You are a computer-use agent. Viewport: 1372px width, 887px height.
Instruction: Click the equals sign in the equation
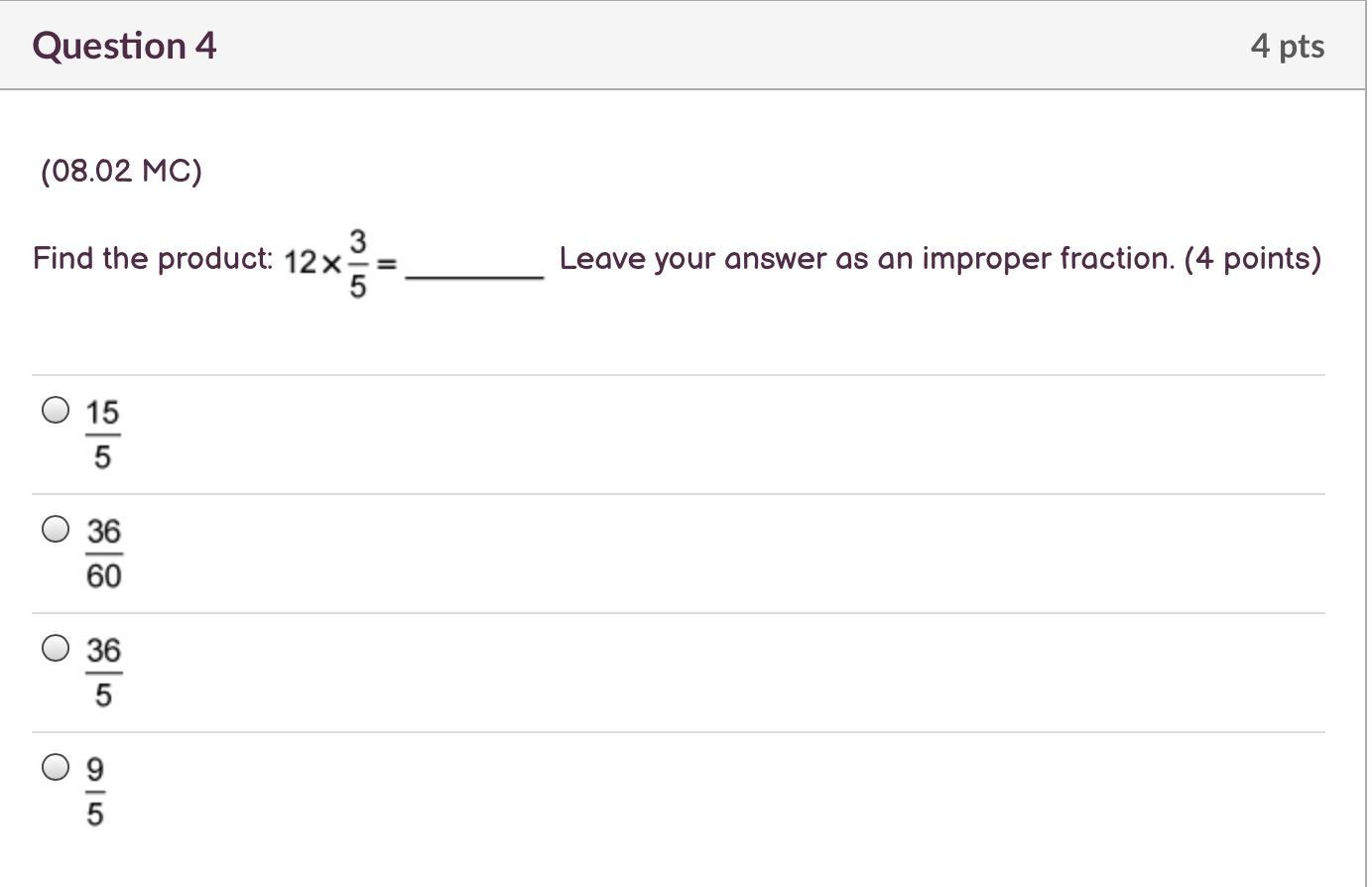pyautogui.click(x=388, y=264)
